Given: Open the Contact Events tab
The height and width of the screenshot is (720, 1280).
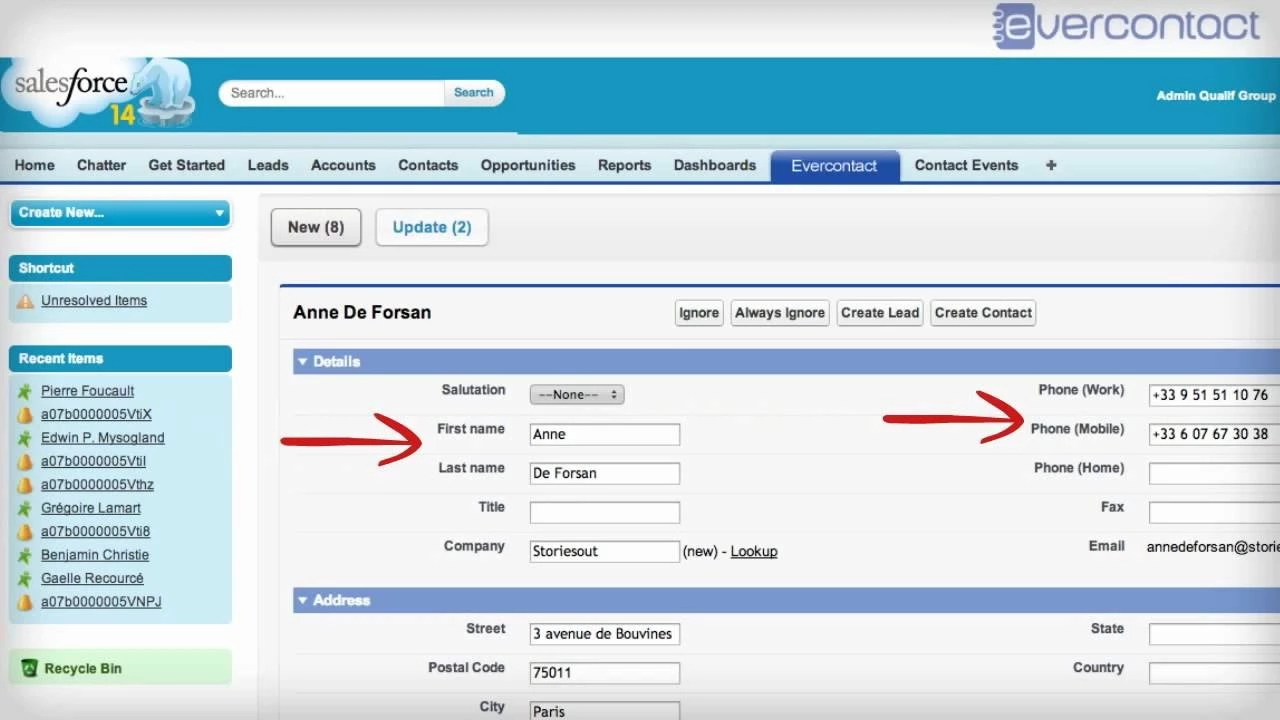Looking at the screenshot, I should click(966, 165).
